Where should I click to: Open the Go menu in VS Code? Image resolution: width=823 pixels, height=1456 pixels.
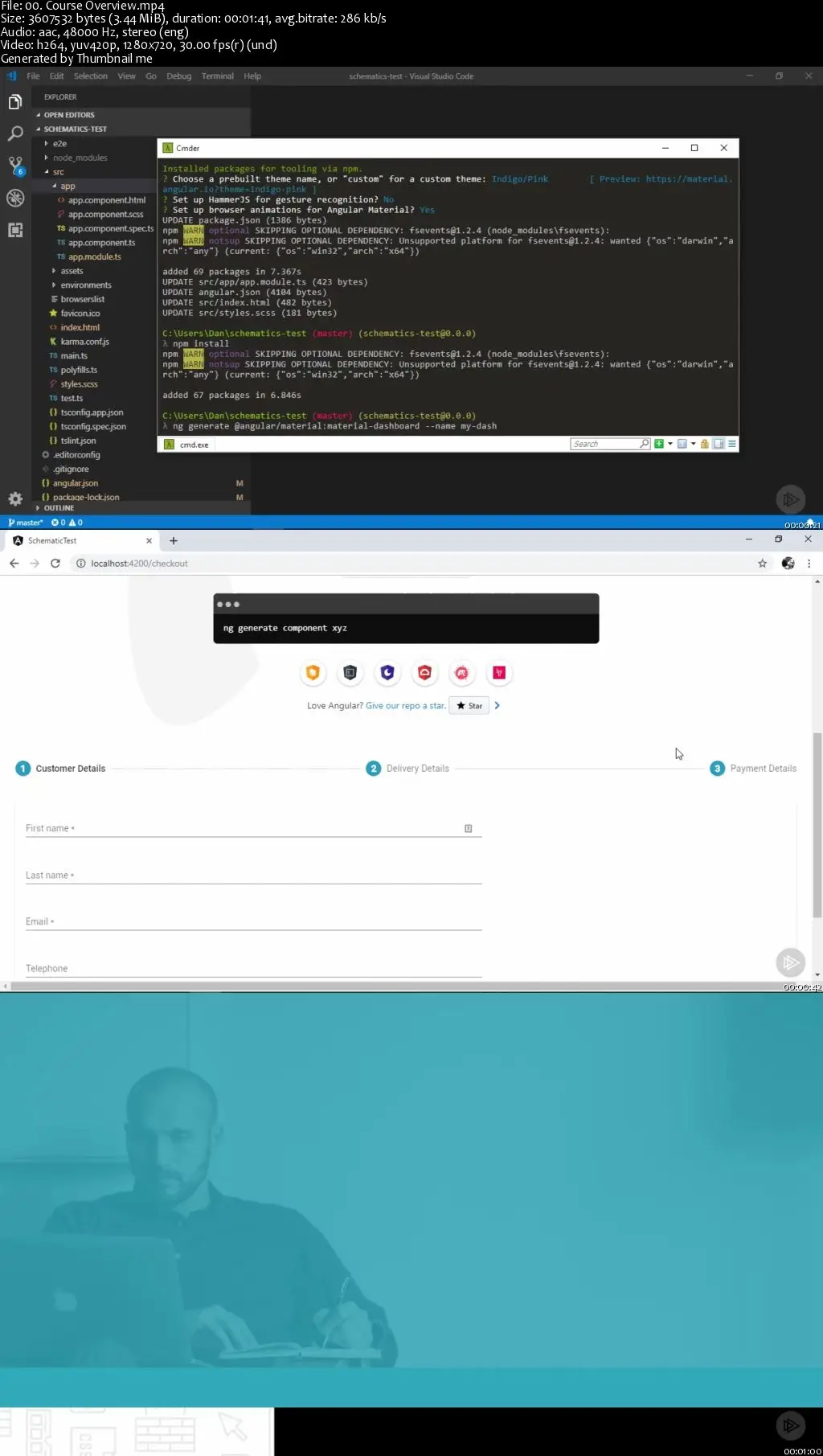click(x=151, y=76)
